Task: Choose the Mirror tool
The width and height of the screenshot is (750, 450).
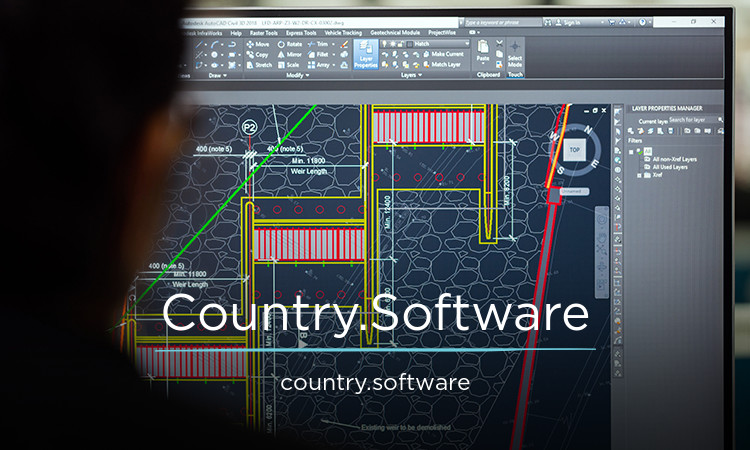Action: pos(289,55)
